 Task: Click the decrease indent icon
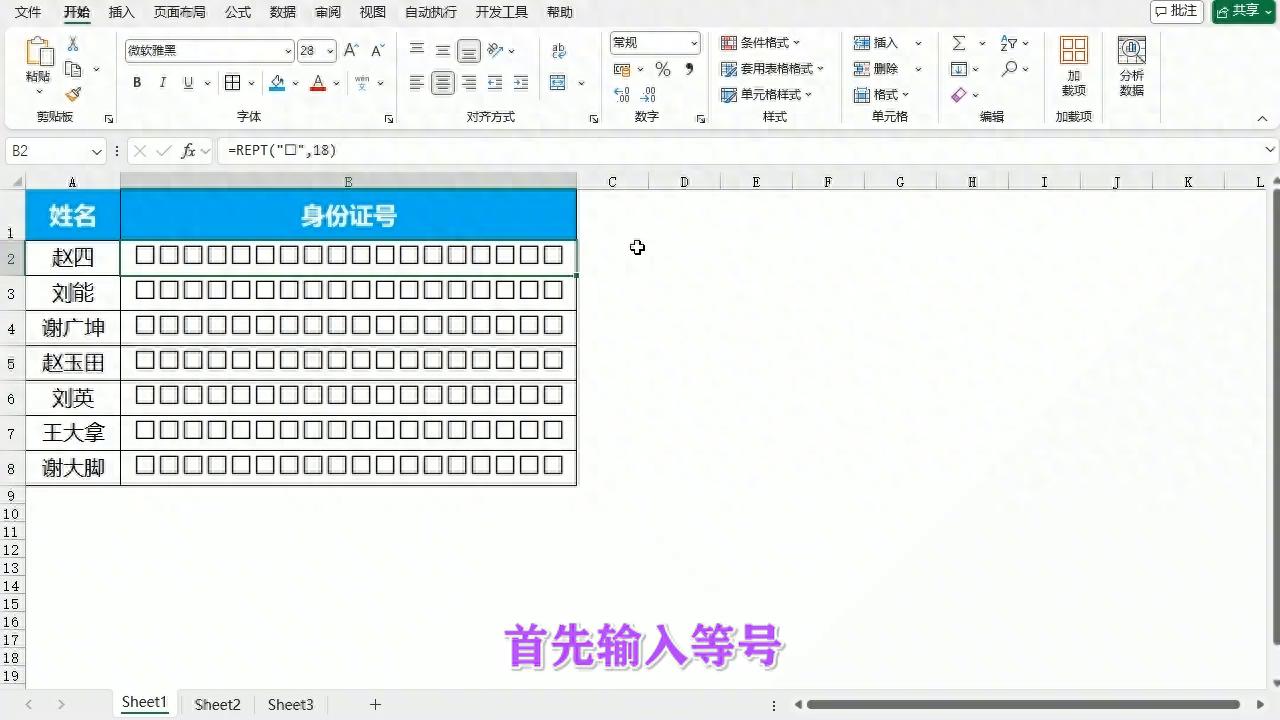[495, 83]
